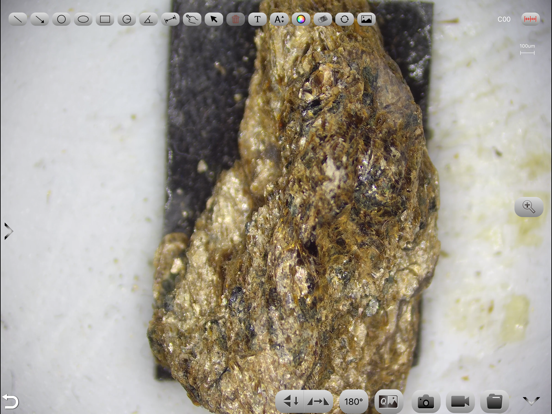Select the point-to-point distance tool
The image size is (552, 414).
click(x=170, y=19)
